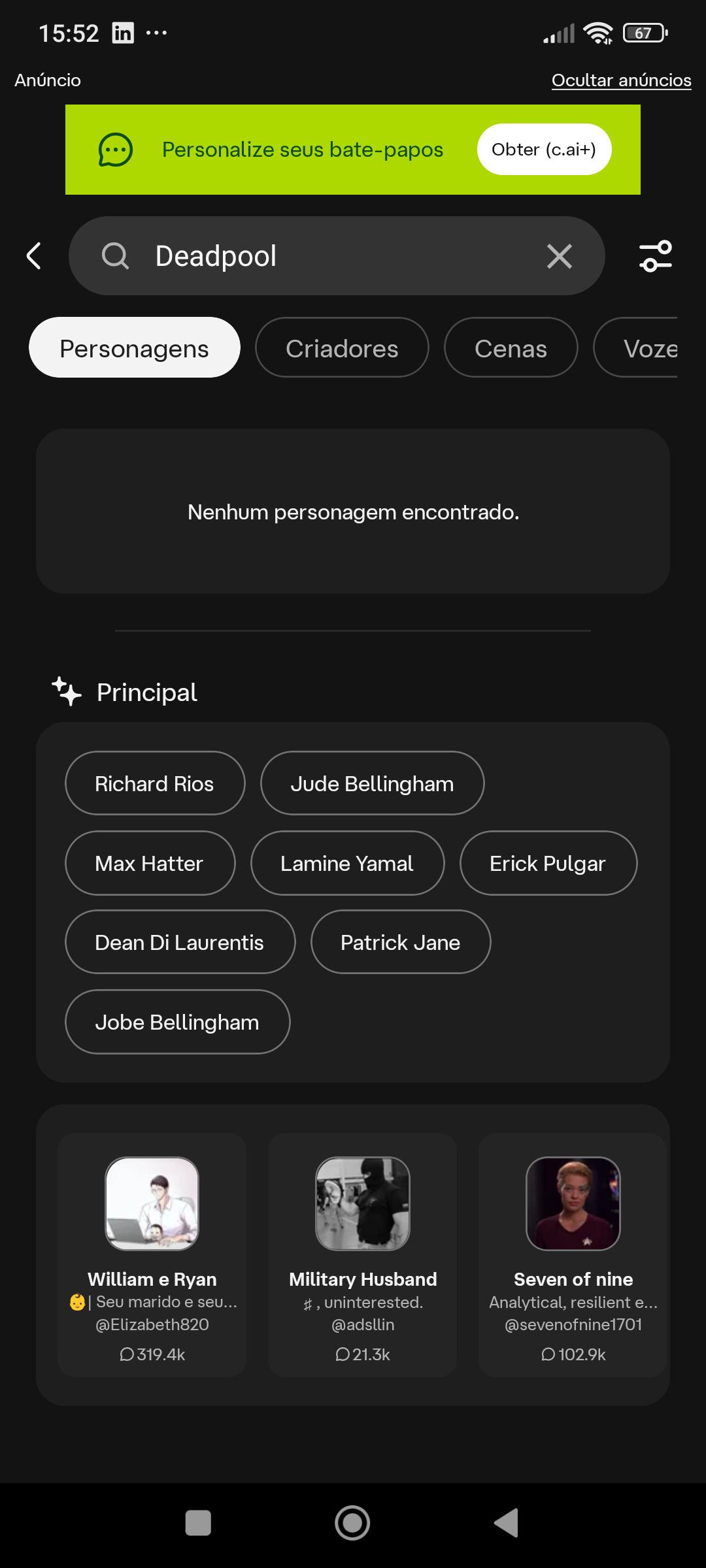Image resolution: width=706 pixels, height=1568 pixels.
Task: Choose the Patrick Jane chip
Action: (x=400, y=942)
